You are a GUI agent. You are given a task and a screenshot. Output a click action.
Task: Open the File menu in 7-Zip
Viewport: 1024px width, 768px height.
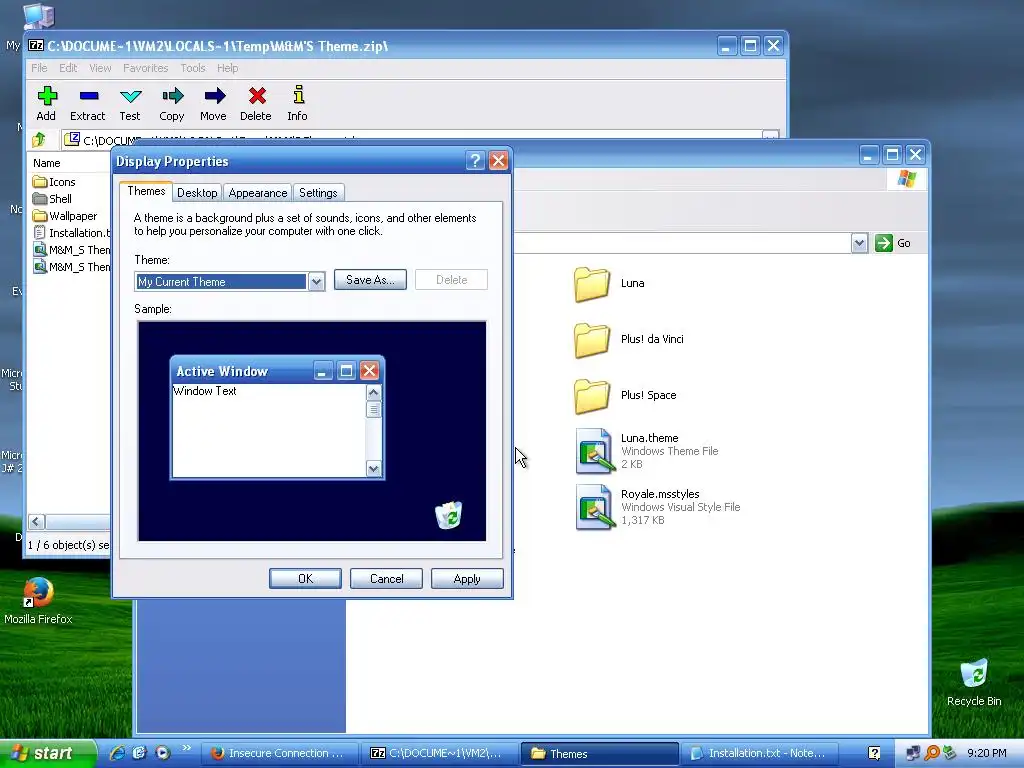tap(39, 68)
